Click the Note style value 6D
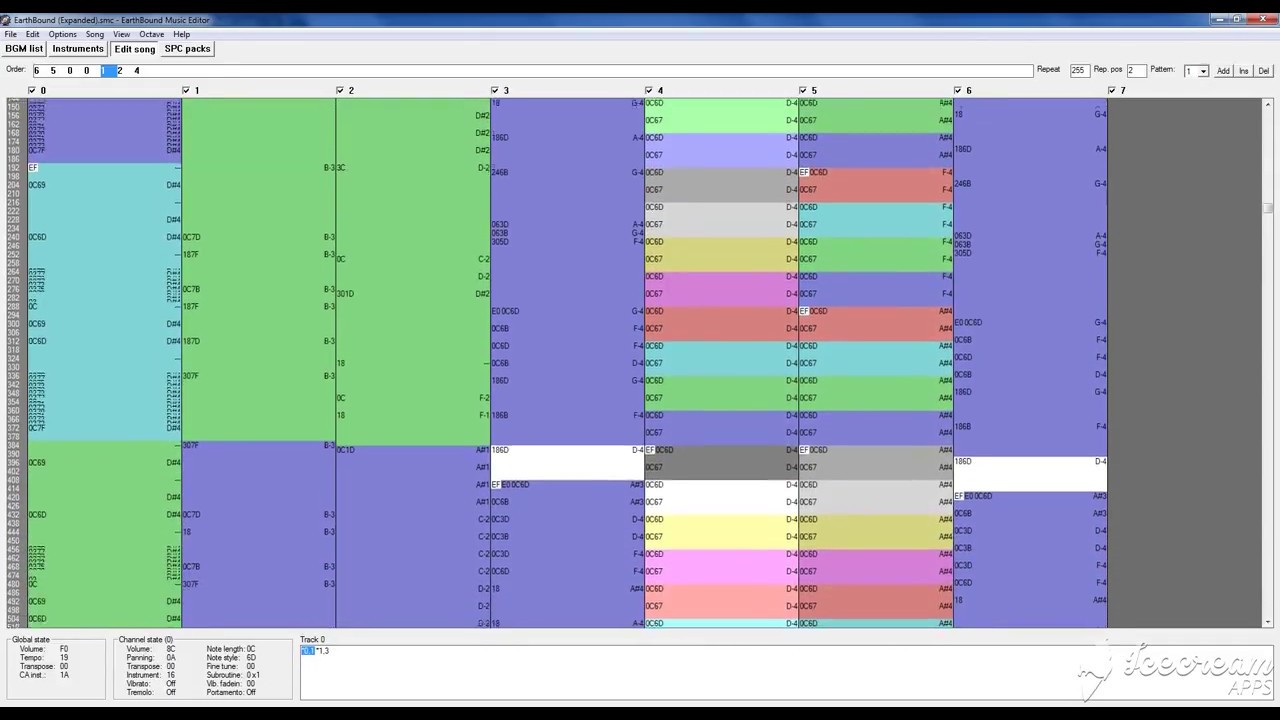The width and height of the screenshot is (1280, 720). click(x=251, y=657)
